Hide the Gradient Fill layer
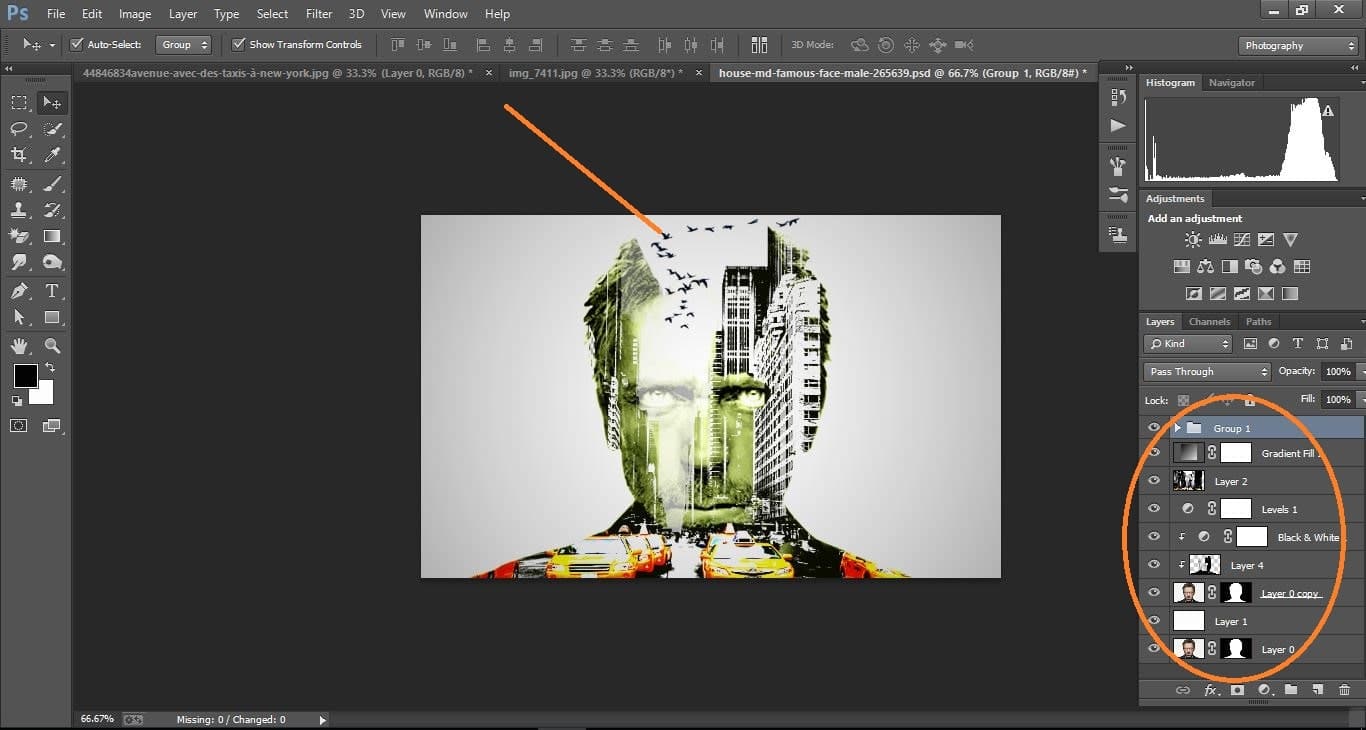 (1154, 452)
